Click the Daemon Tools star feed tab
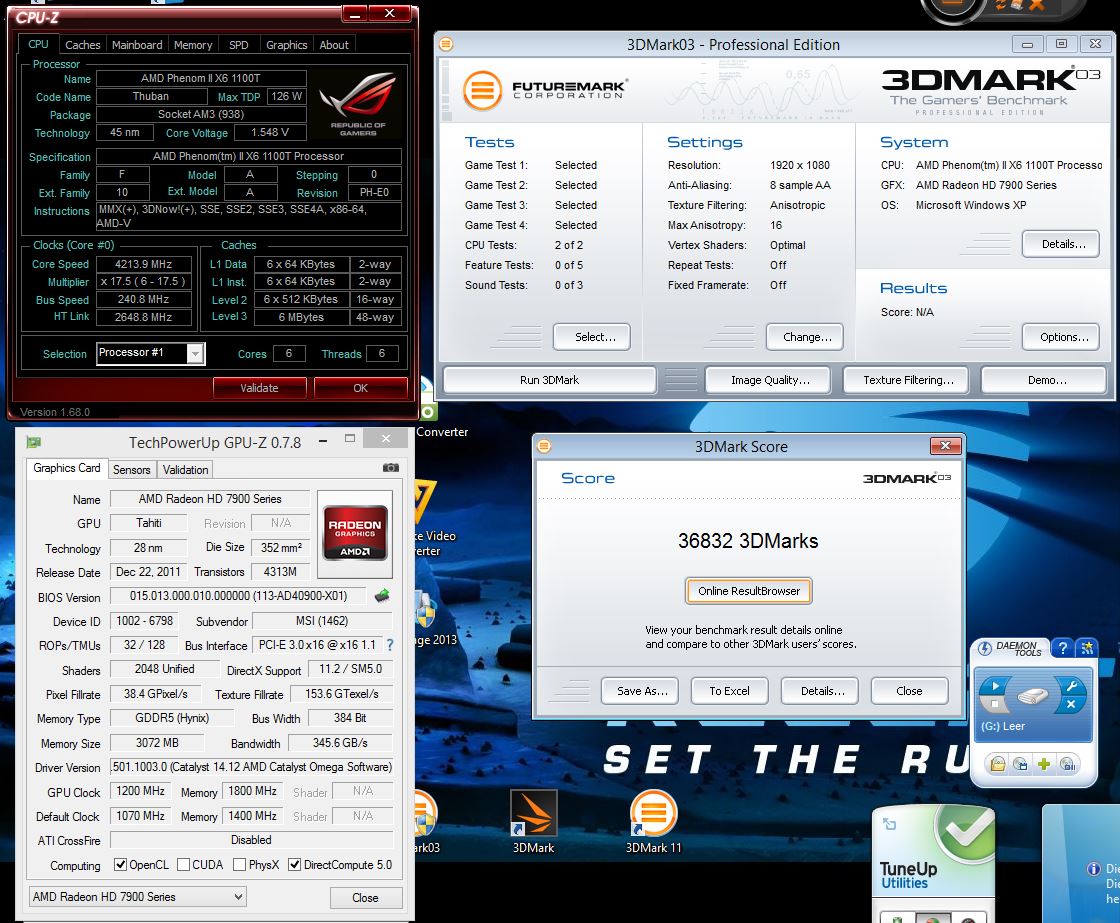This screenshot has width=1120, height=923. pos(1087,648)
